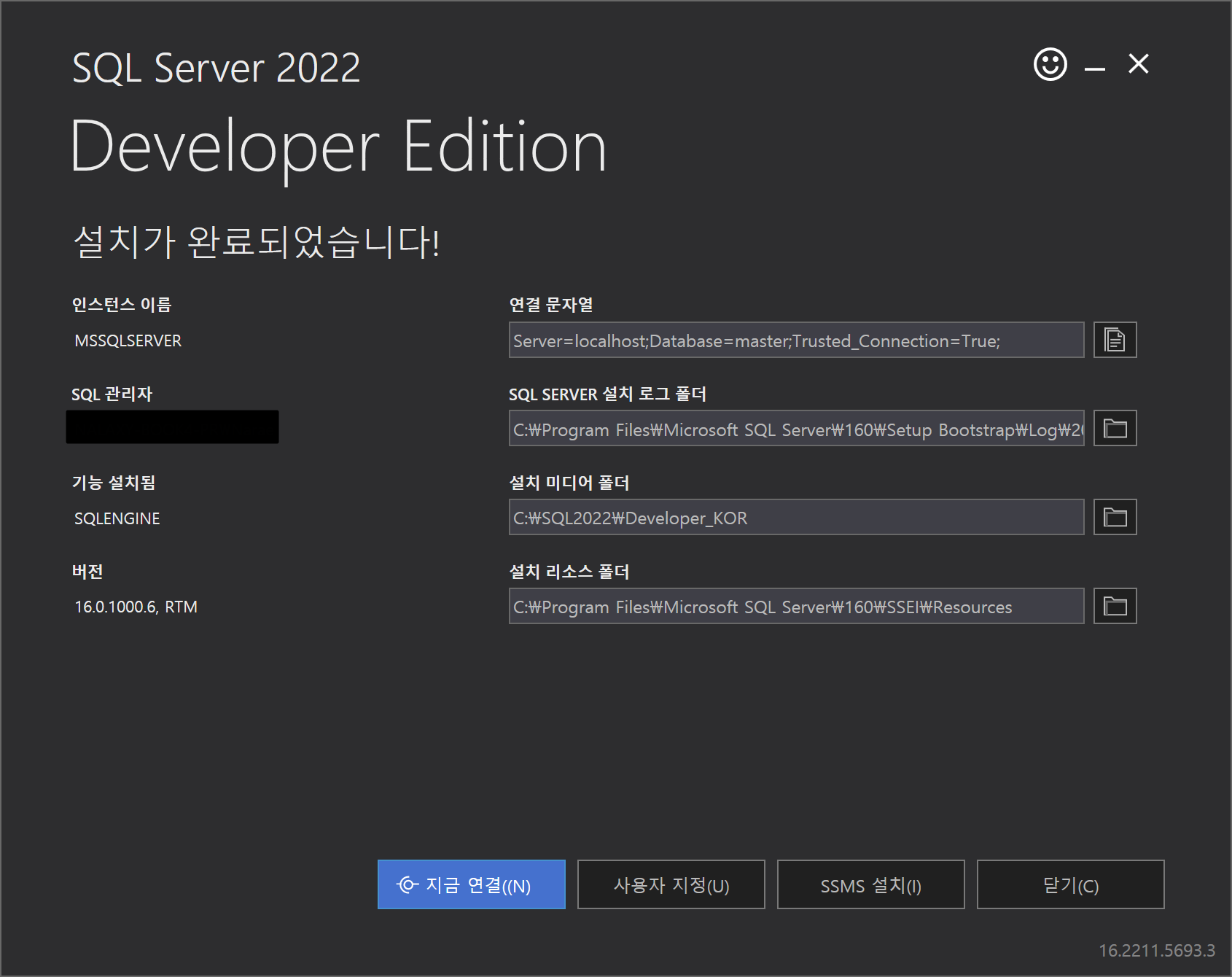Click the 인스턴스 이름 label
The height and width of the screenshot is (977, 1232).
[x=121, y=305]
